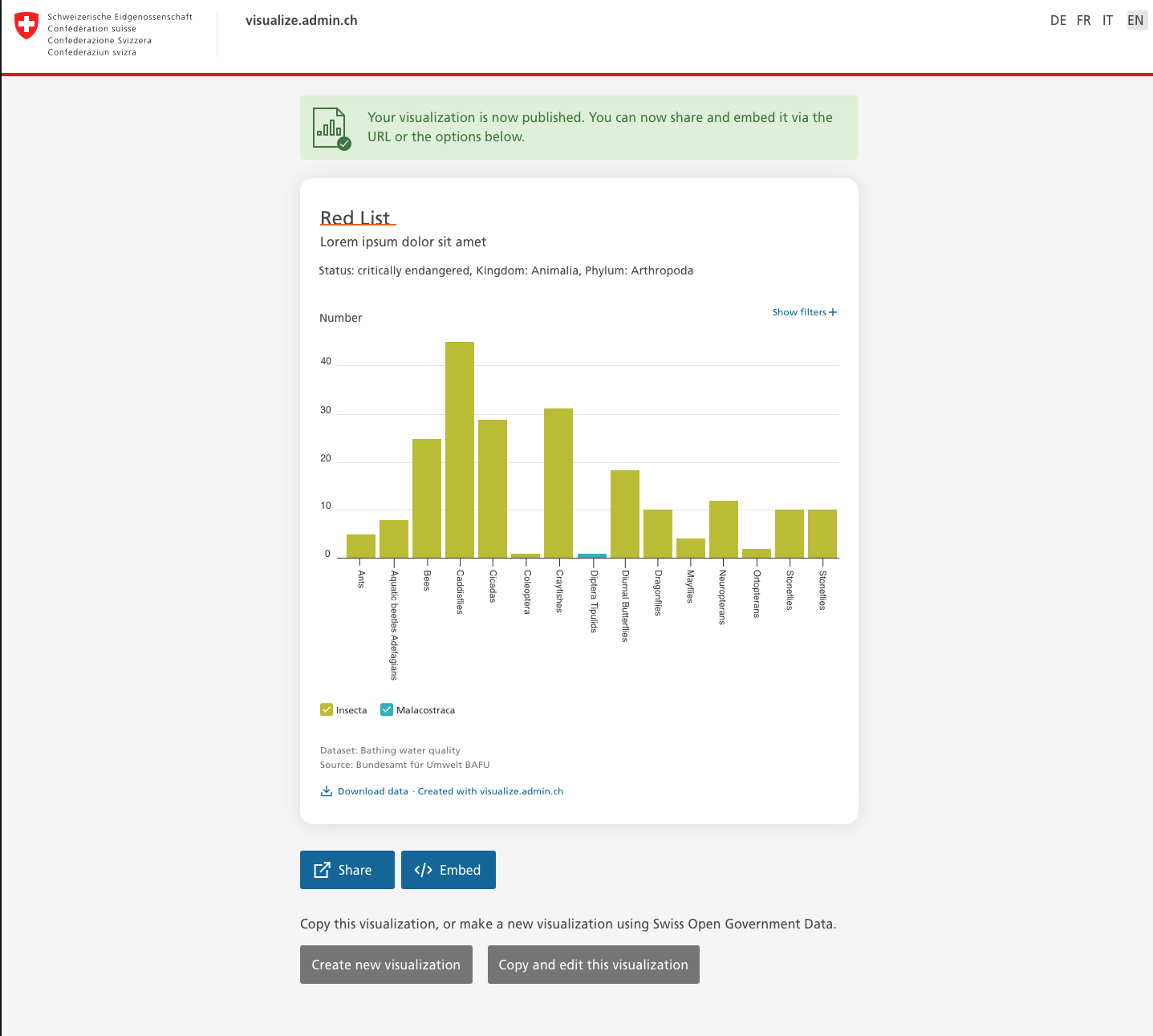Follow the Created with visualize.admin.ch link

click(x=490, y=791)
